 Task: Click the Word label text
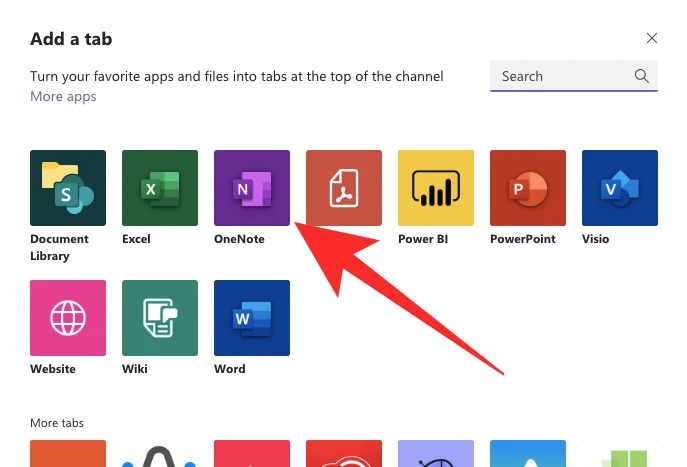coord(230,369)
